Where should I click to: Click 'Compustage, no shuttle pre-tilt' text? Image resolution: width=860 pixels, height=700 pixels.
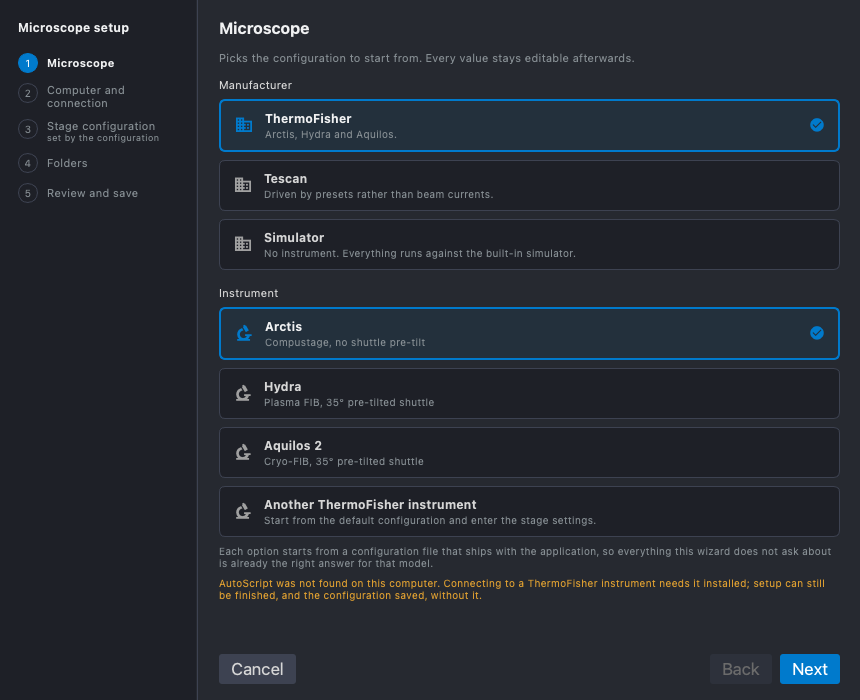pyautogui.click(x=345, y=342)
